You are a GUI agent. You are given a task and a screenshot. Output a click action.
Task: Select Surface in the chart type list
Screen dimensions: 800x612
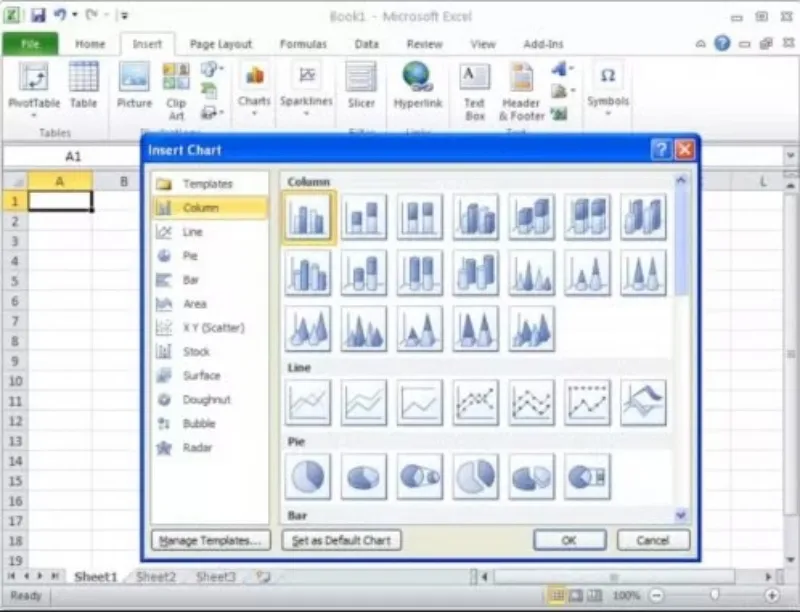(x=210, y=376)
